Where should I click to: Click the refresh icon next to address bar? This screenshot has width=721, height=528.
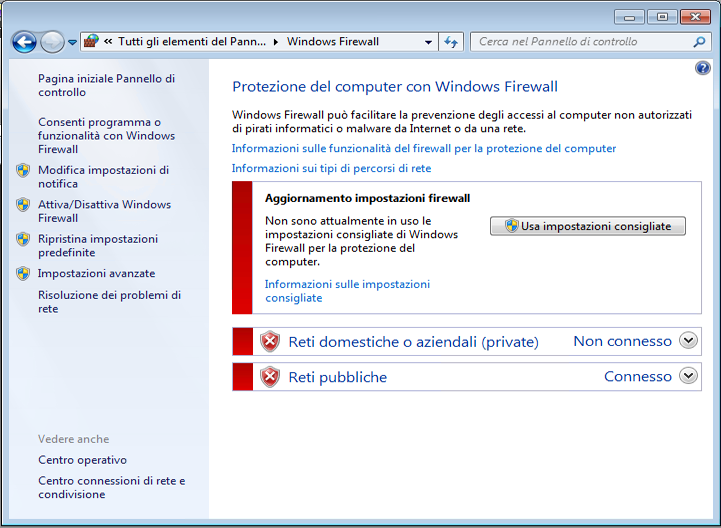(451, 42)
